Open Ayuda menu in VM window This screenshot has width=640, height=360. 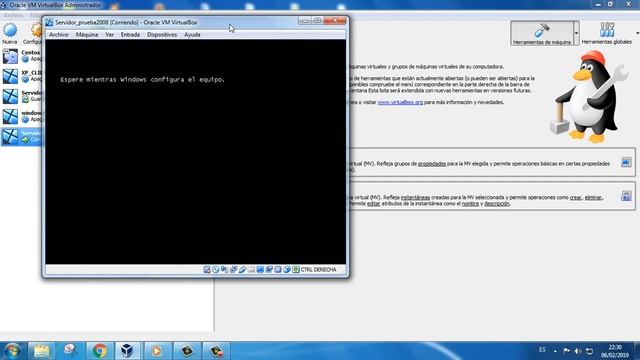point(192,35)
